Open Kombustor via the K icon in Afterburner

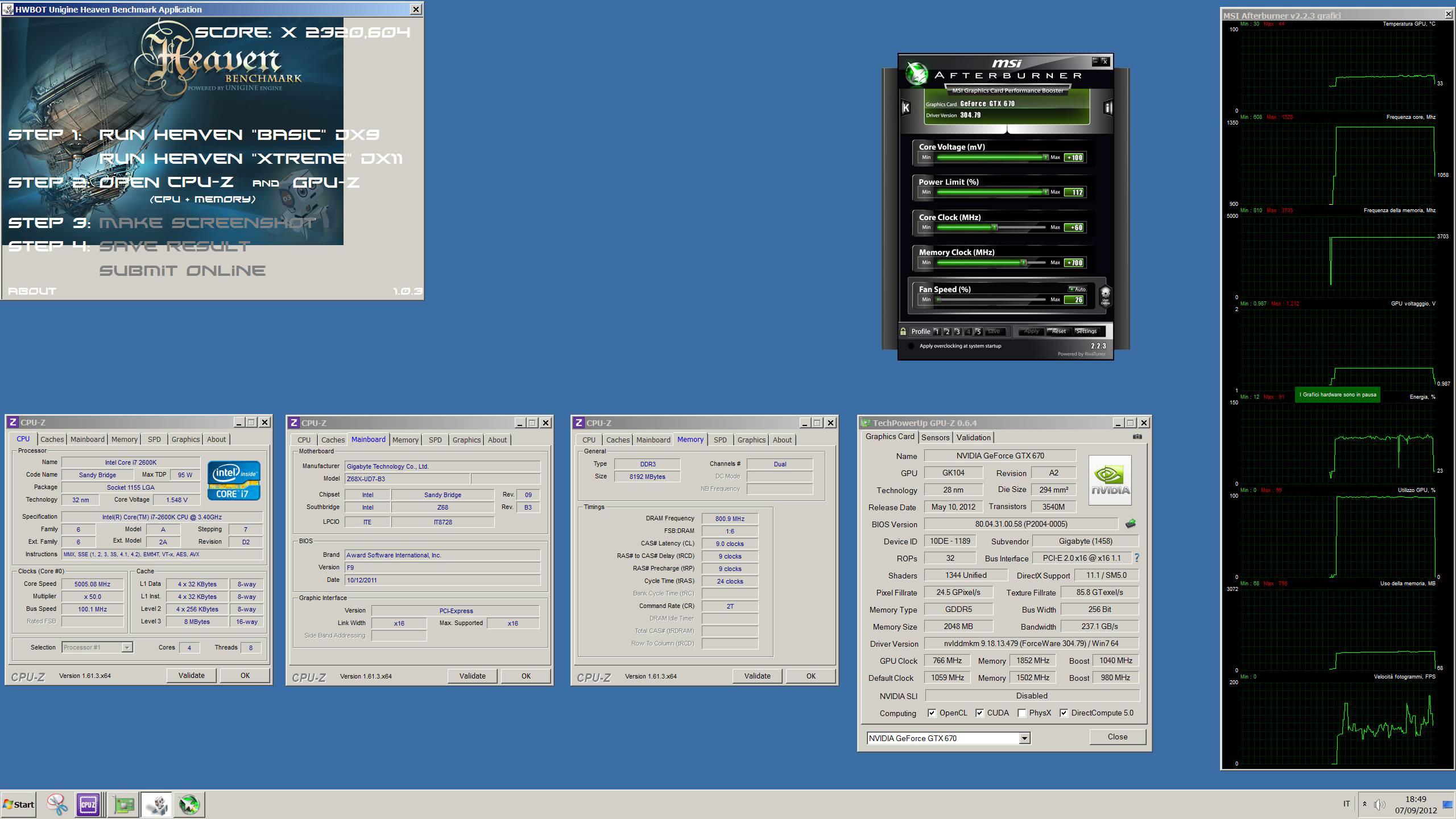pos(905,107)
